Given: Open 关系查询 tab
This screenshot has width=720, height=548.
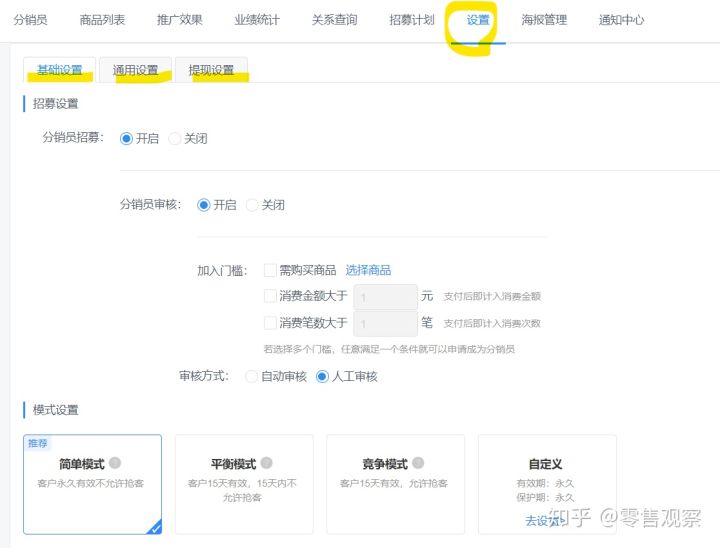Looking at the screenshot, I should [x=334, y=20].
